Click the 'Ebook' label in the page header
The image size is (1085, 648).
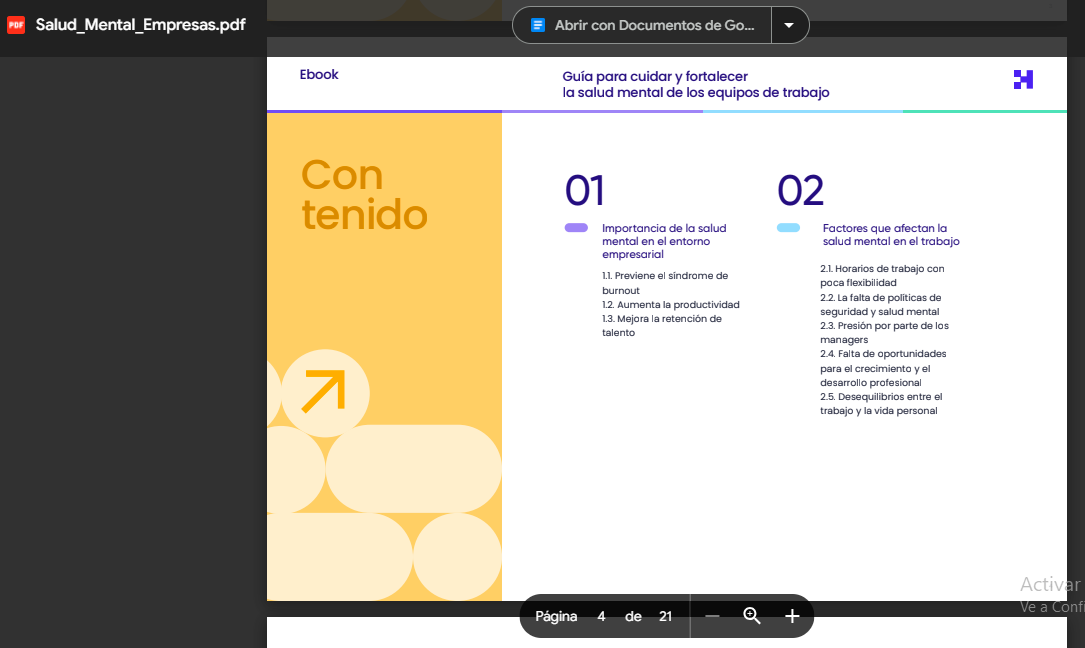tap(319, 74)
